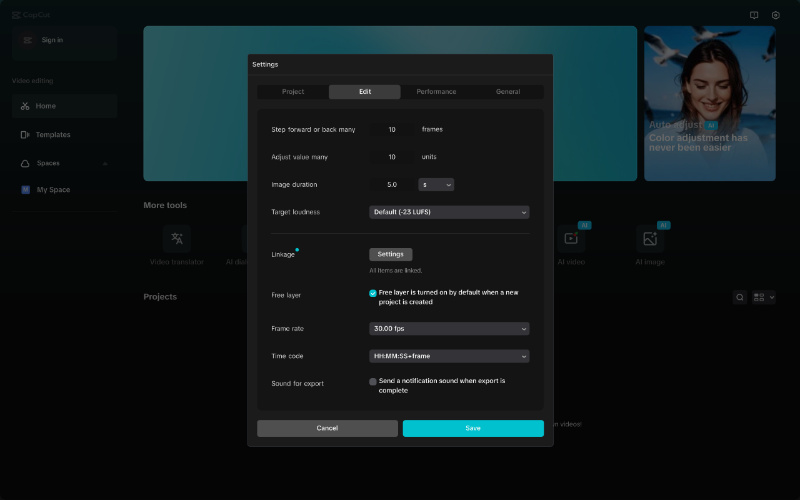
Task: Toggle the Free layer default checkbox
Action: 372,293
